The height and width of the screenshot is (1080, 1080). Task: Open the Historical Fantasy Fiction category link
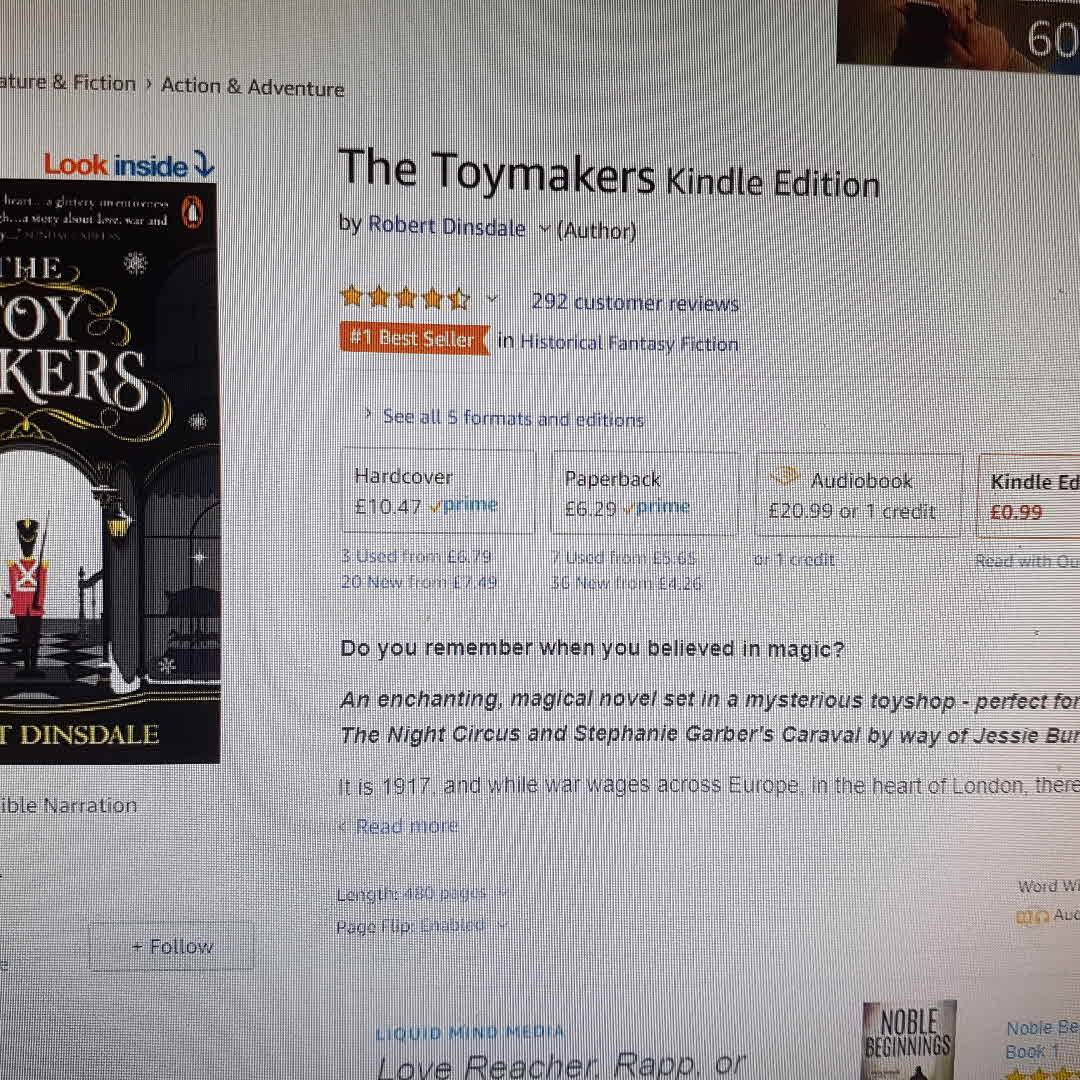629,342
